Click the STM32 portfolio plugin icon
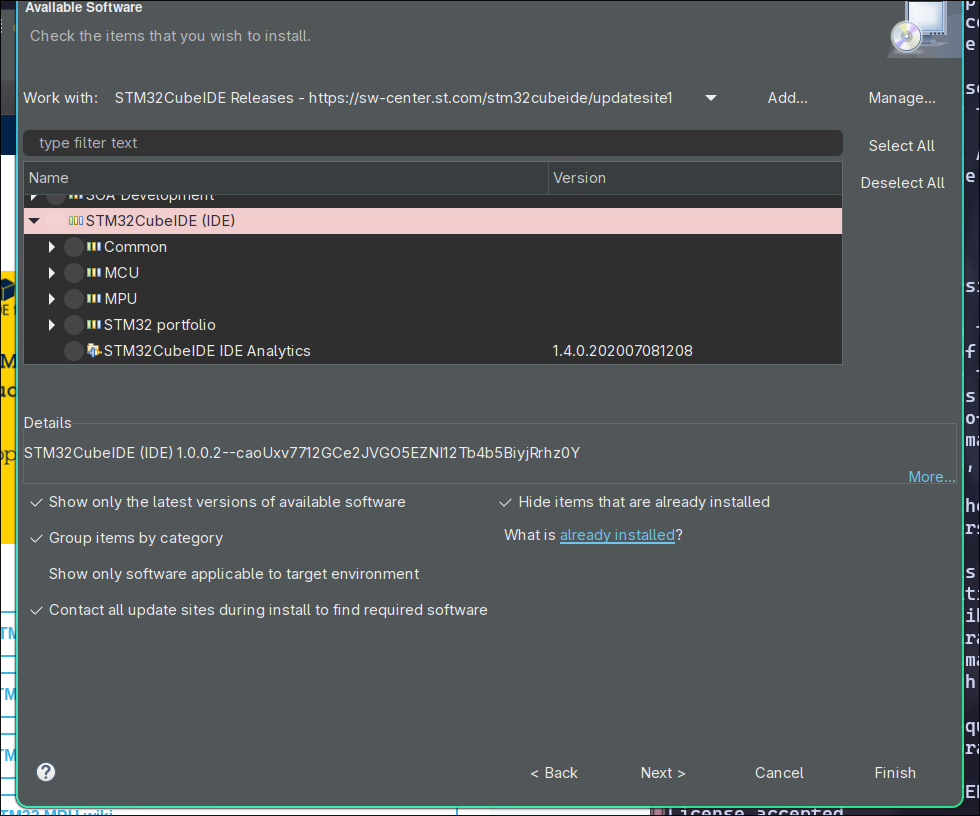The width and height of the screenshot is (980, 816). click(x=96, y=324)
